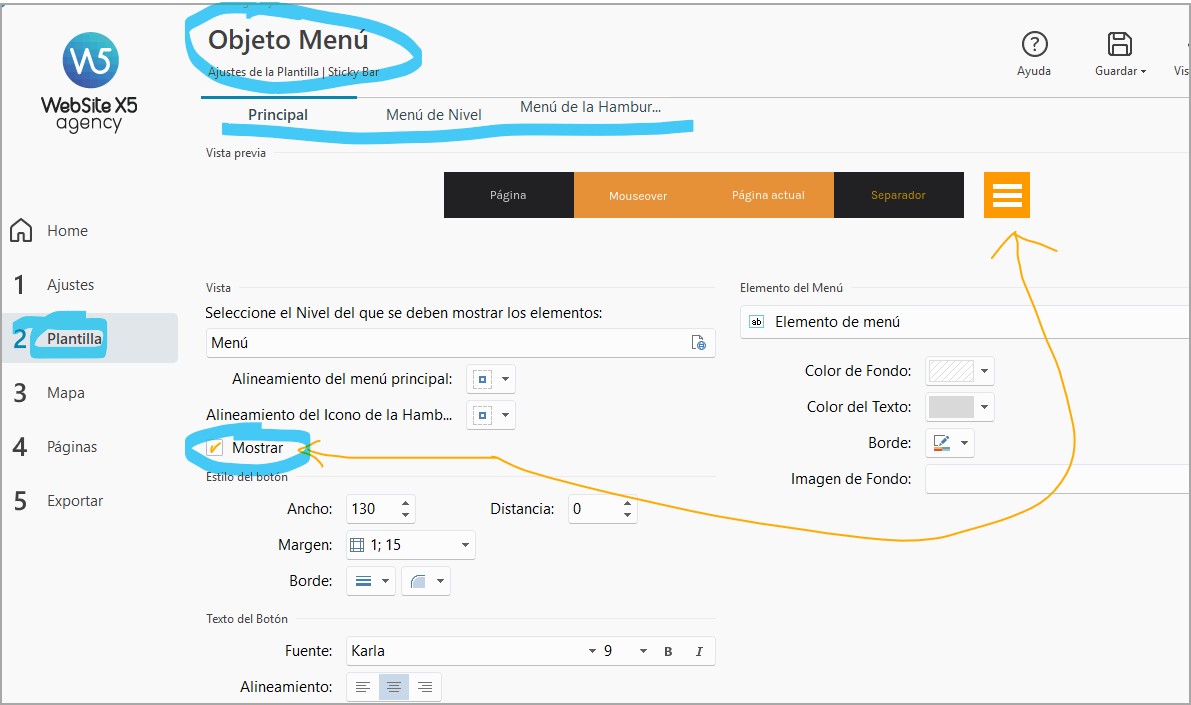The image size is (1191, 705).
Task: Uncheck the Mostrar checkbox
Action: coord(215,448)
